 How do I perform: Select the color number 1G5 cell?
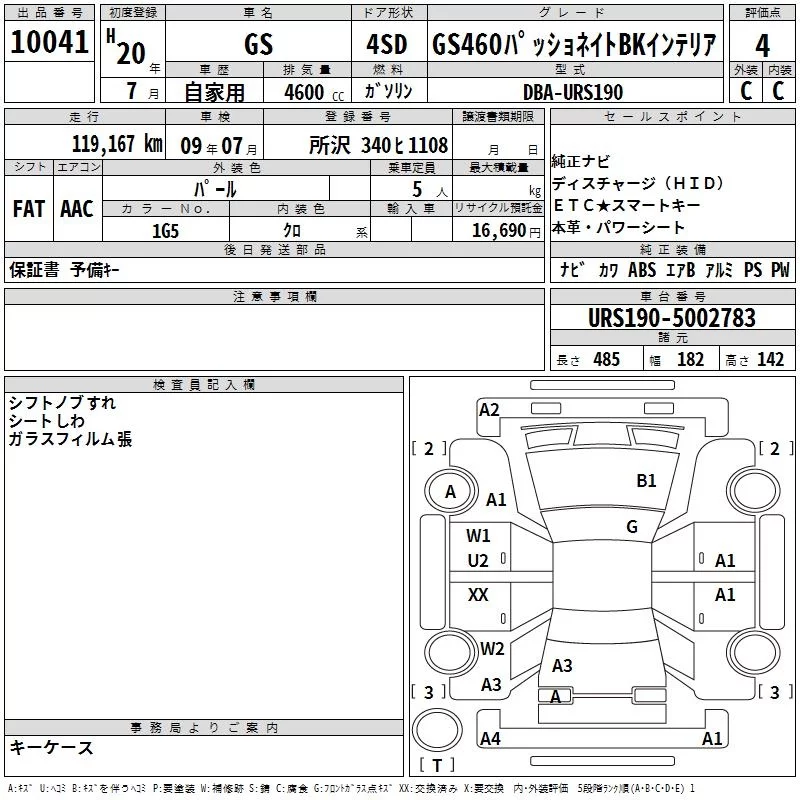166,231
